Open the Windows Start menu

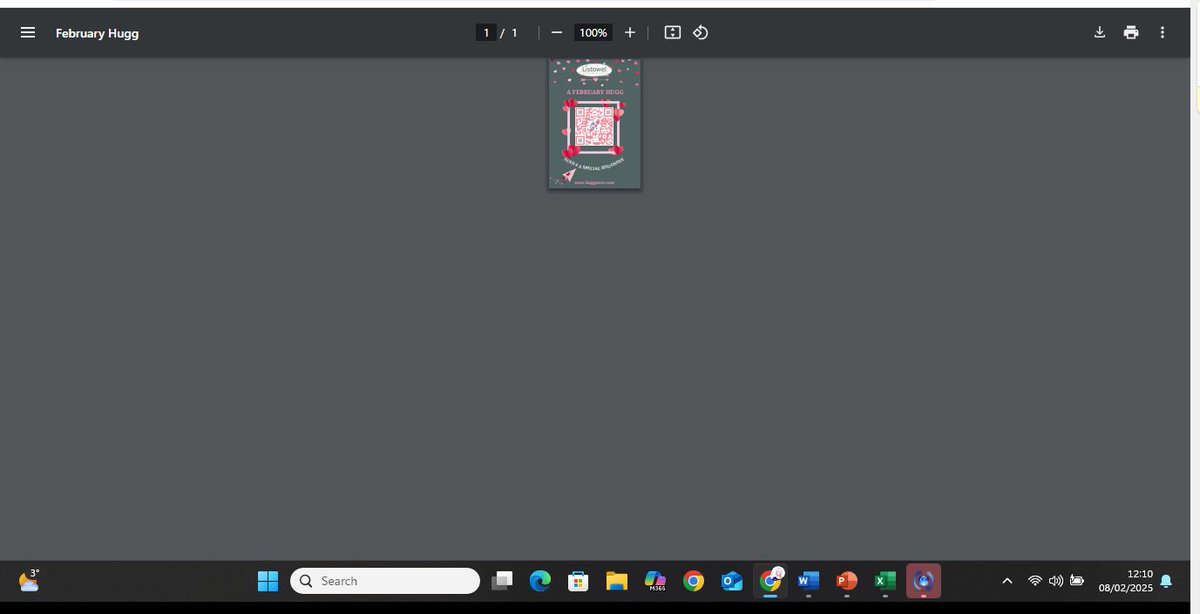[268, 581]
